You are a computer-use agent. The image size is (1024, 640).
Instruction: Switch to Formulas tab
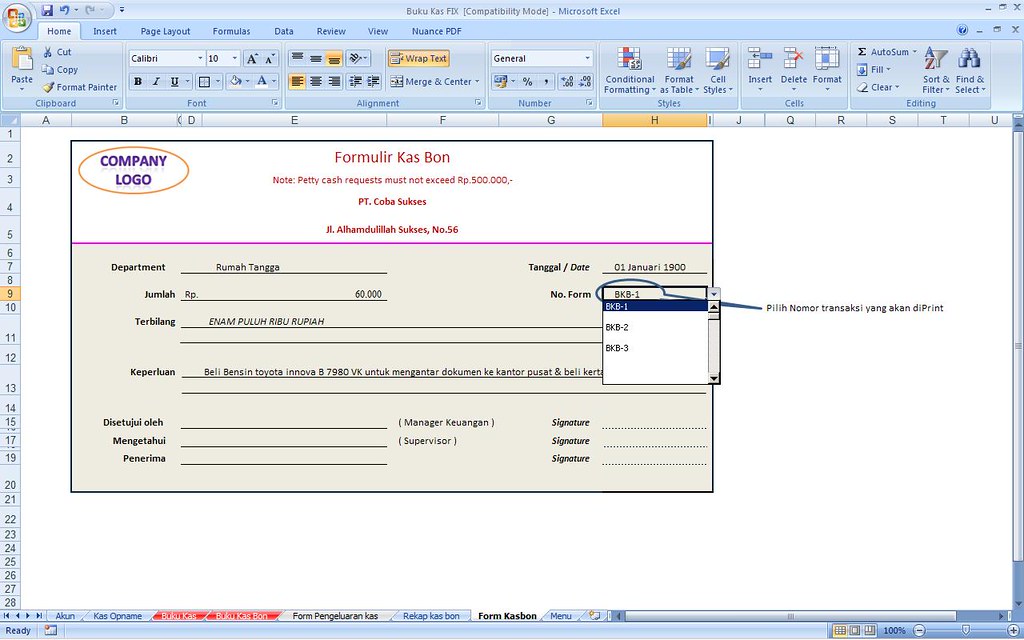coord(231,31)
